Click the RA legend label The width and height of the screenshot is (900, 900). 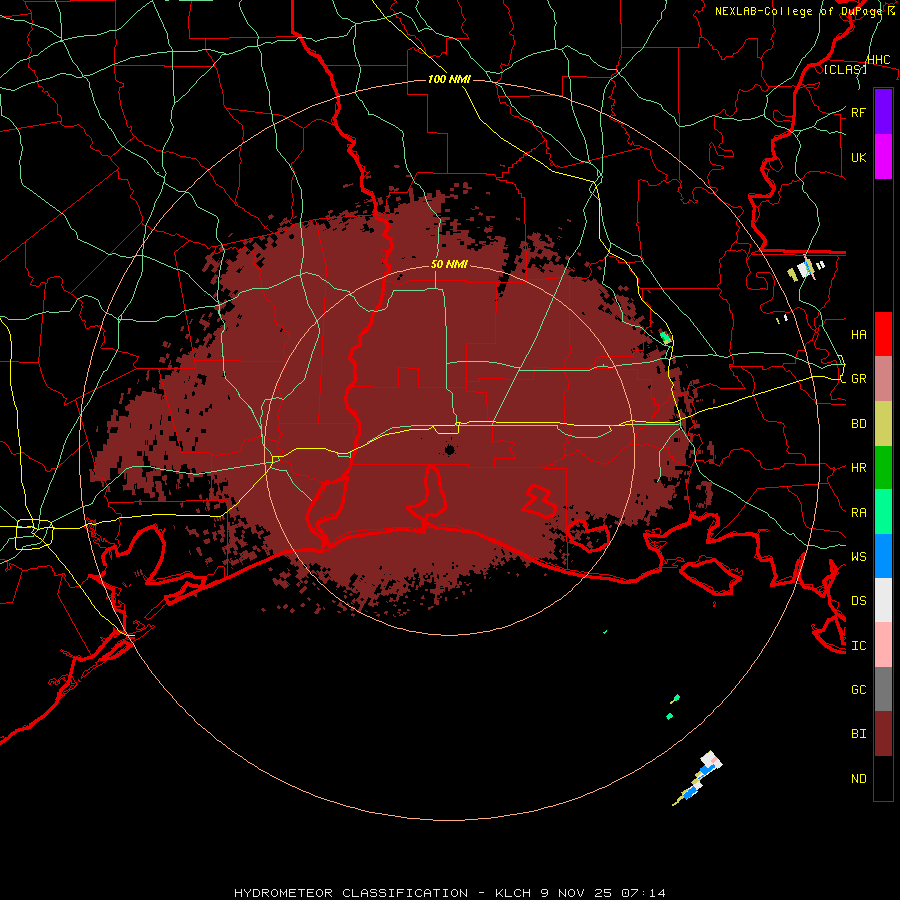(x=858, y=513)
